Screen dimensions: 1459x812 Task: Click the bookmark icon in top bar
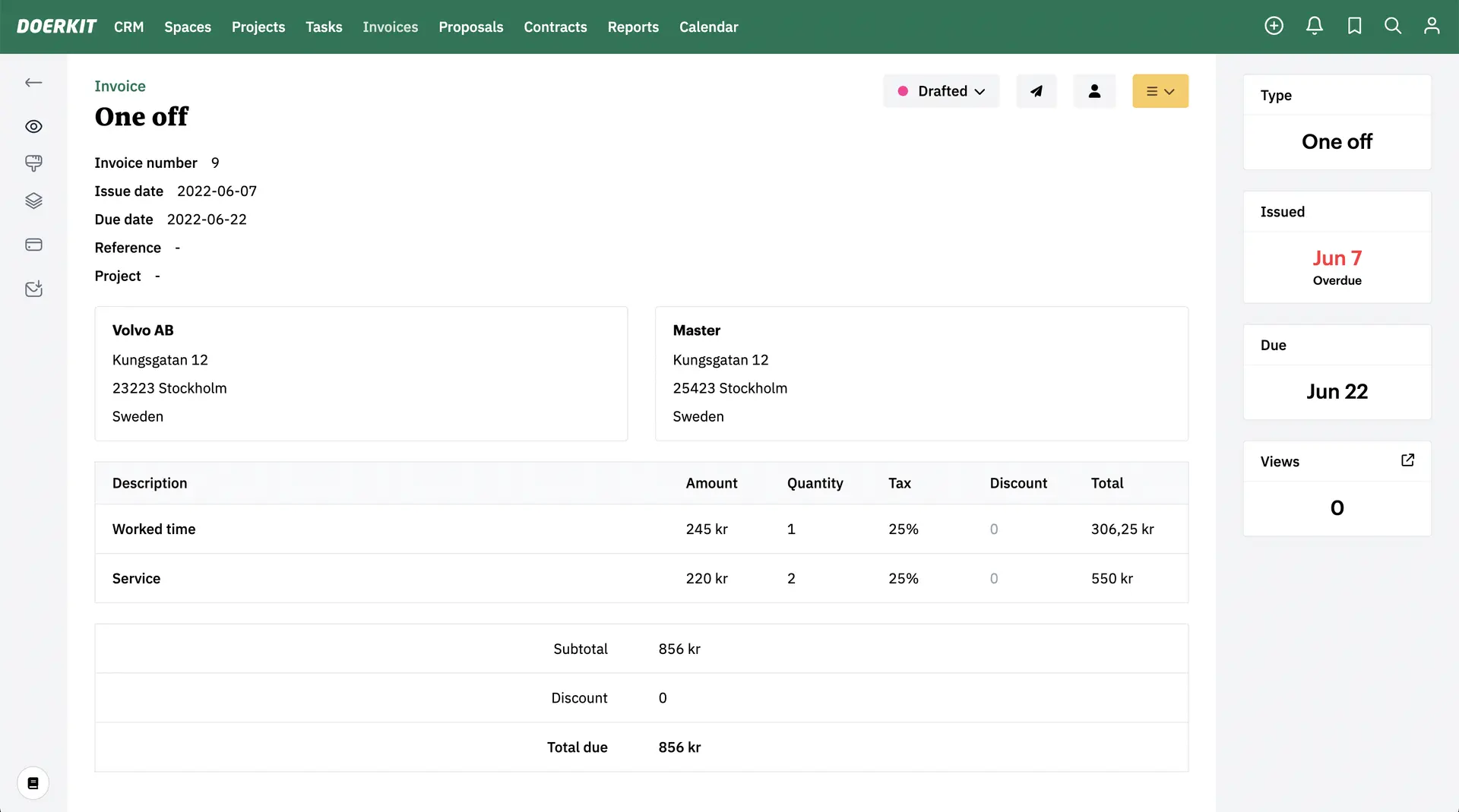(x=1354, y=27)
